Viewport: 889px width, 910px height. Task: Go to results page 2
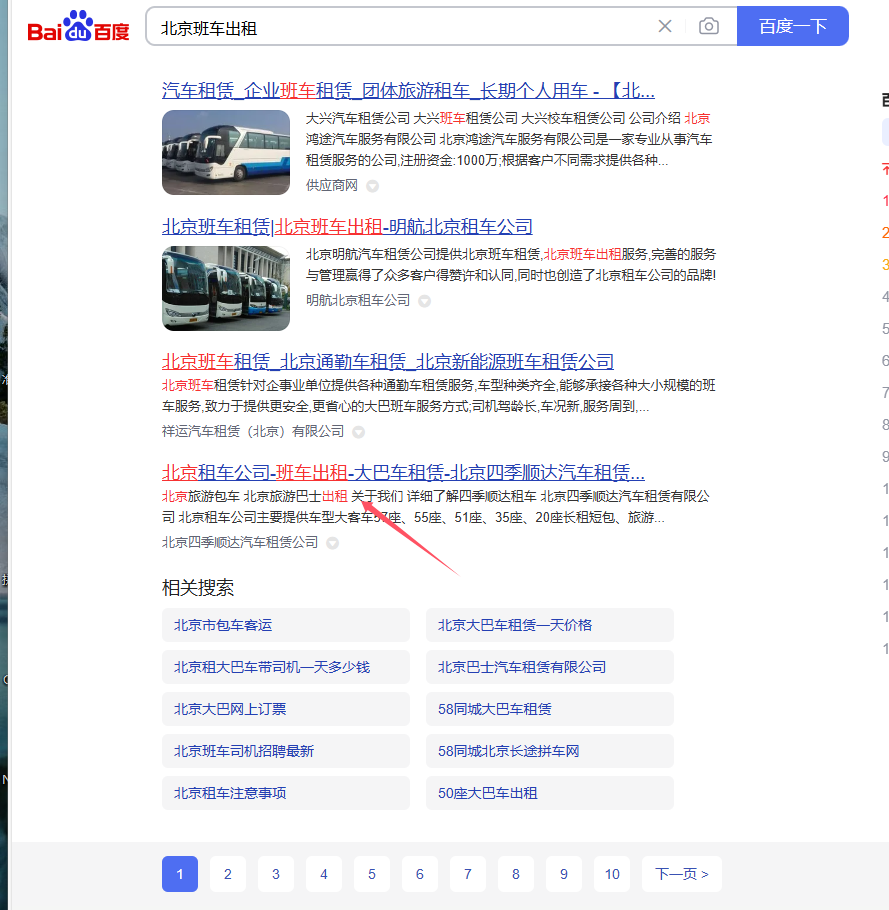228,874
